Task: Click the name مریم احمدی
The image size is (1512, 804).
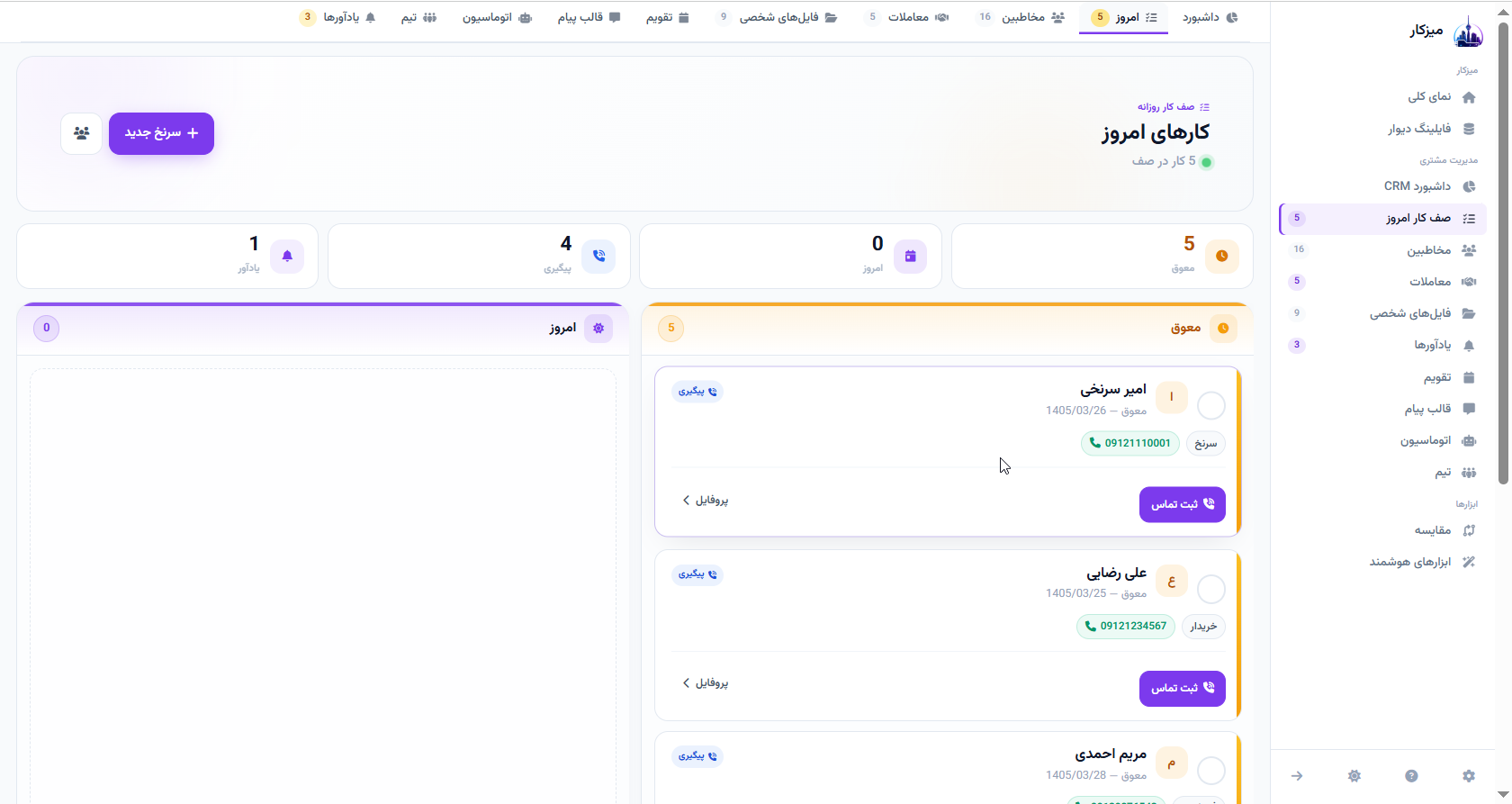Action: point(1111,754)
